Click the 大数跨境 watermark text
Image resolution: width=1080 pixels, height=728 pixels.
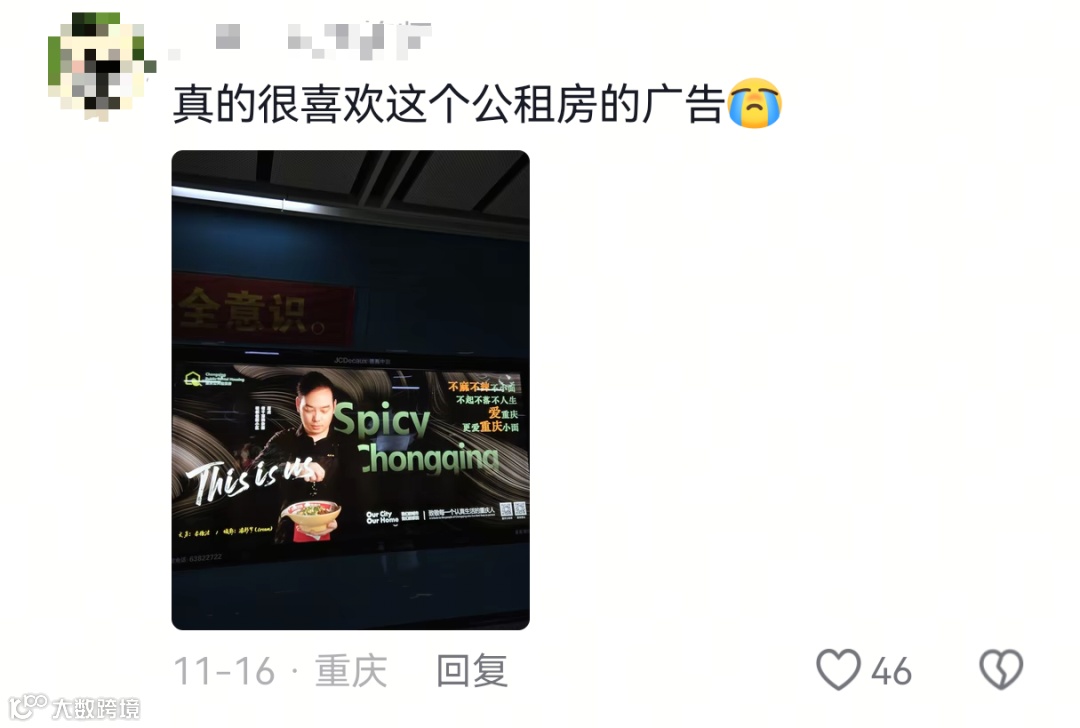click(96, 708)
